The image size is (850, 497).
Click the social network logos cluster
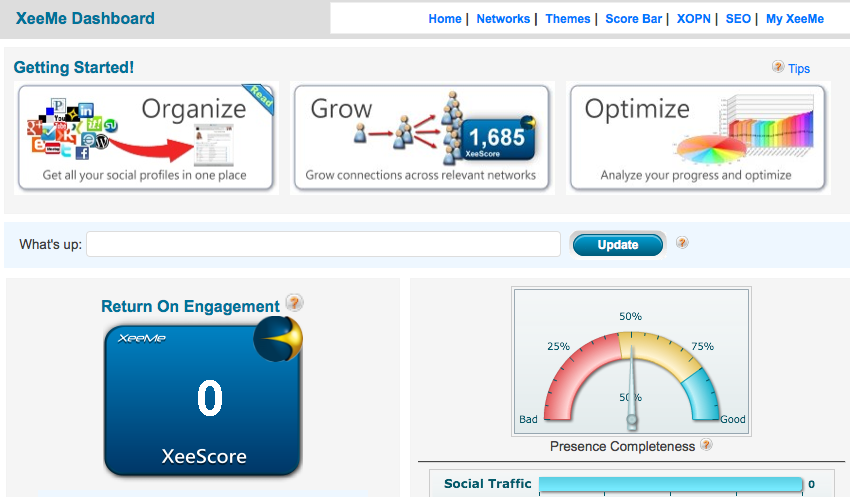click(72, 128)
